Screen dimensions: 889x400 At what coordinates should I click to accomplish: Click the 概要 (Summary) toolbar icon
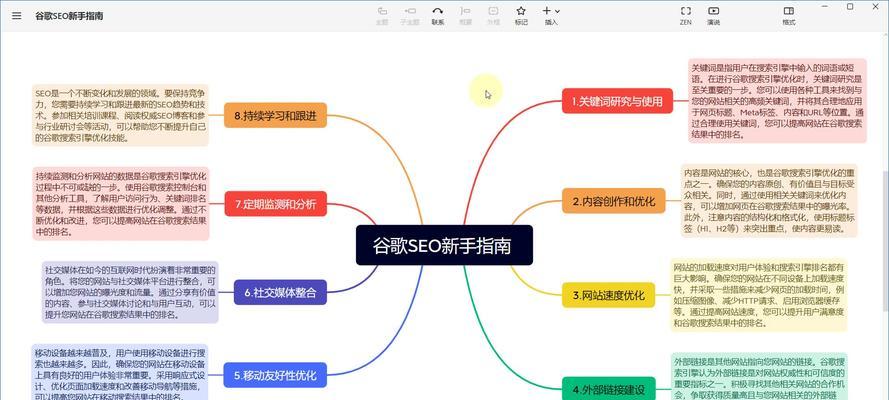click(x=465, y=15)
